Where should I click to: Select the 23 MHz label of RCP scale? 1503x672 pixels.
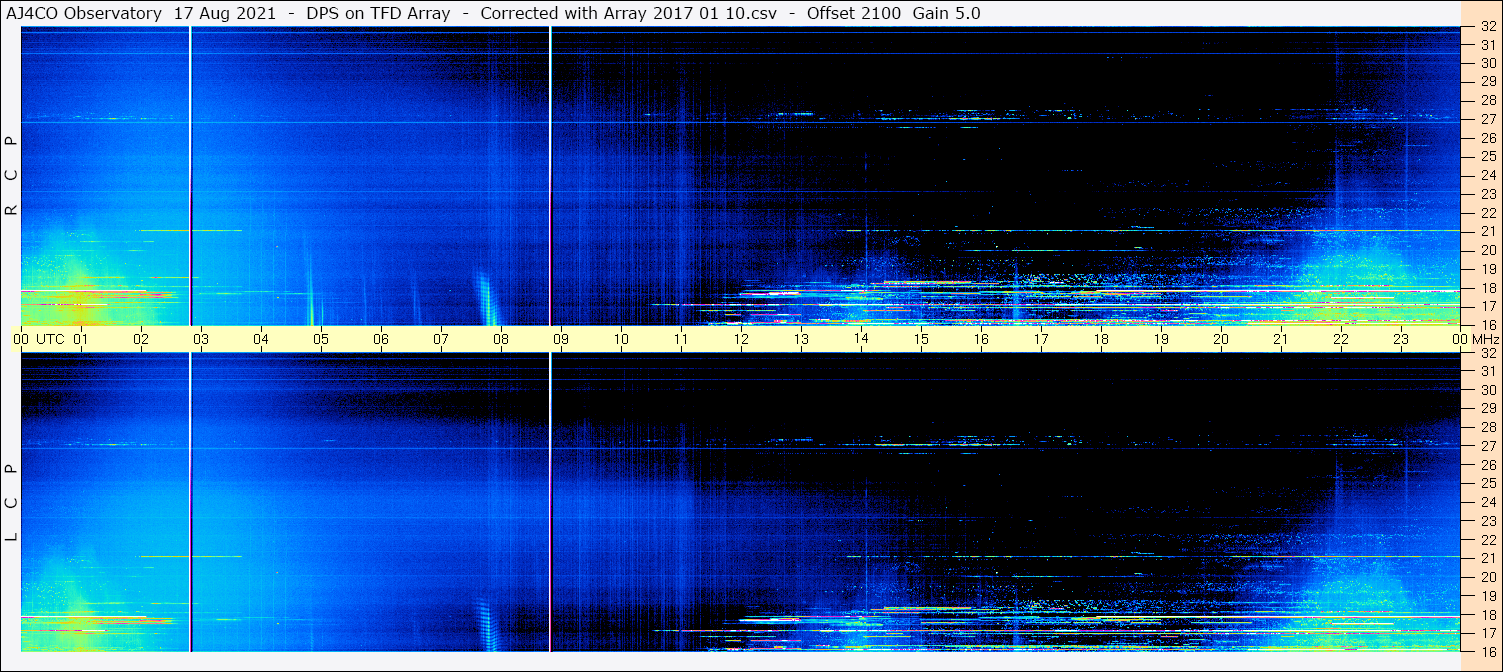[x=1488, y=194]
